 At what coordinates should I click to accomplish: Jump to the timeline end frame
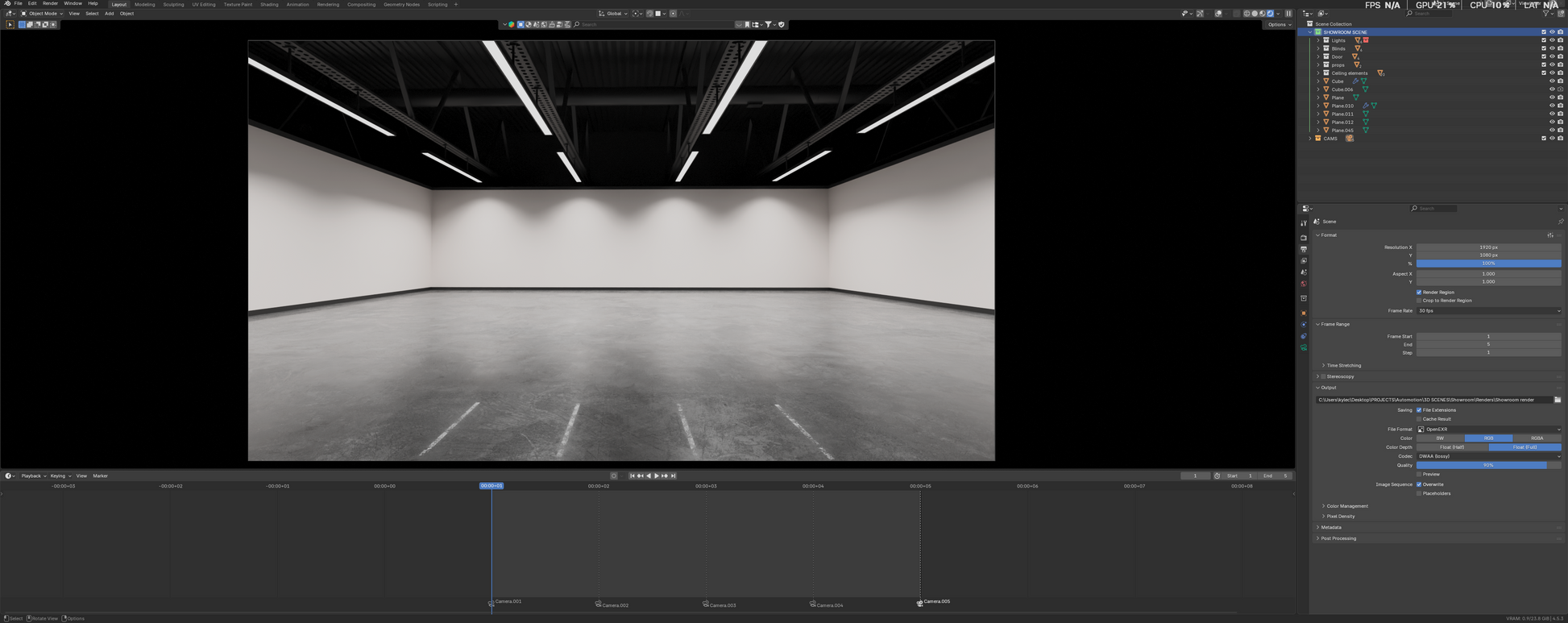[x=674, y=476]
